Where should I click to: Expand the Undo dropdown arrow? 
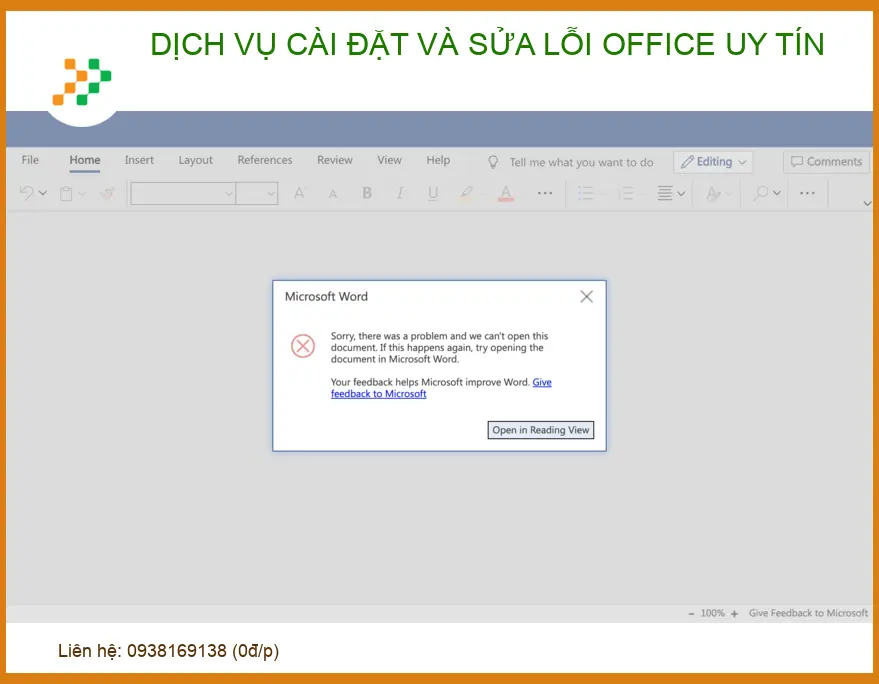click(43, 193)
